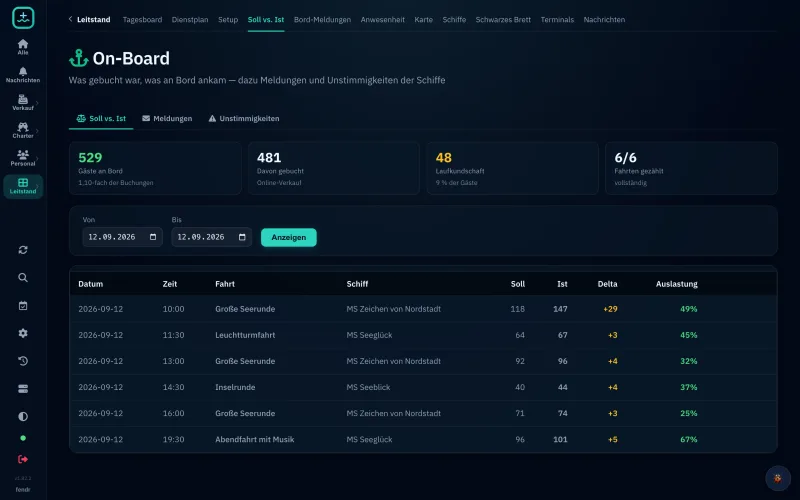Image resolution: width=800 pixels, height=500 pixels.
Task: Click the Bis date field
Action: (x=211, y=237)
